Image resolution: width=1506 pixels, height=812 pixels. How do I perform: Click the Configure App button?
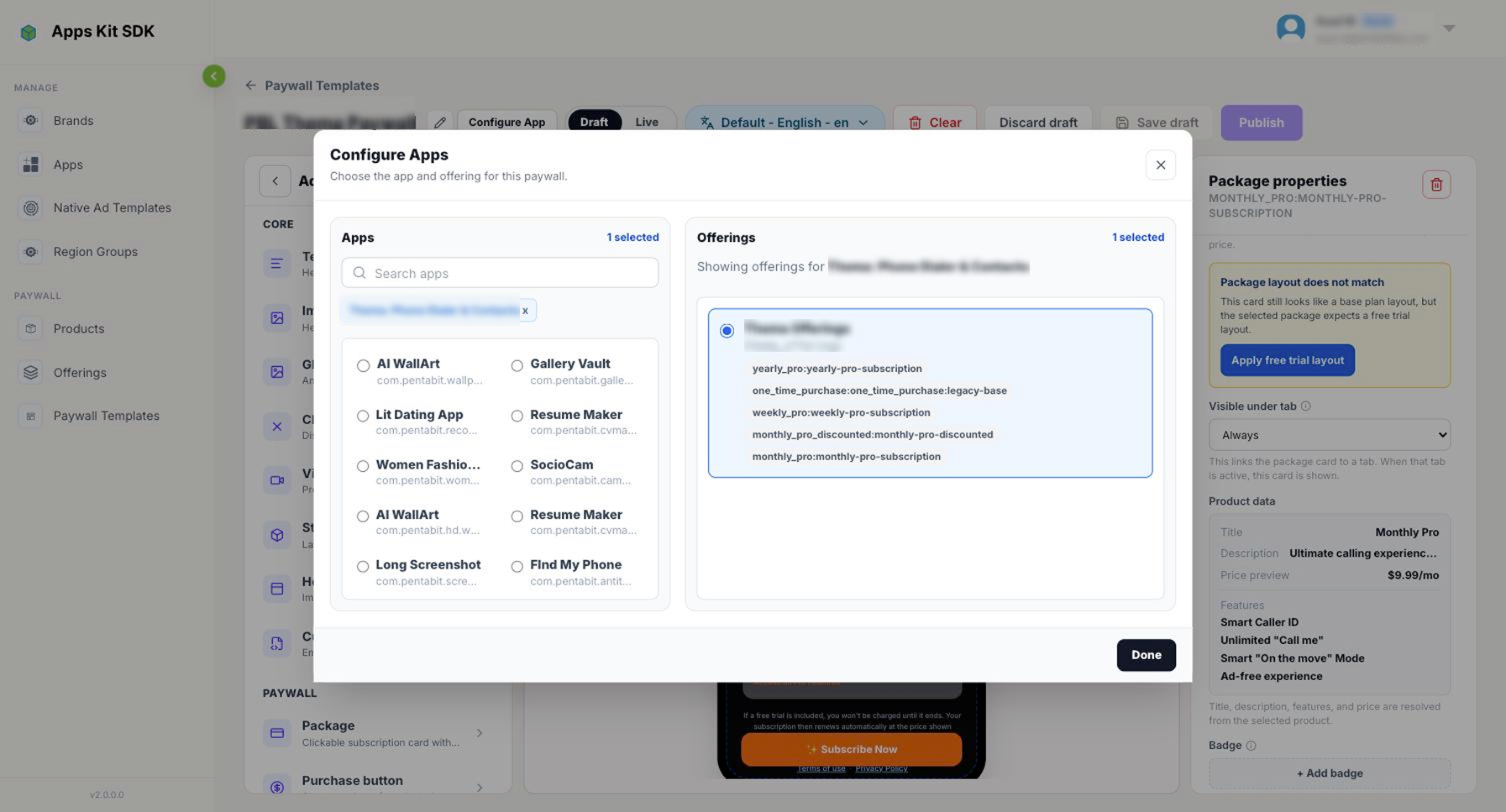point(506,122)
